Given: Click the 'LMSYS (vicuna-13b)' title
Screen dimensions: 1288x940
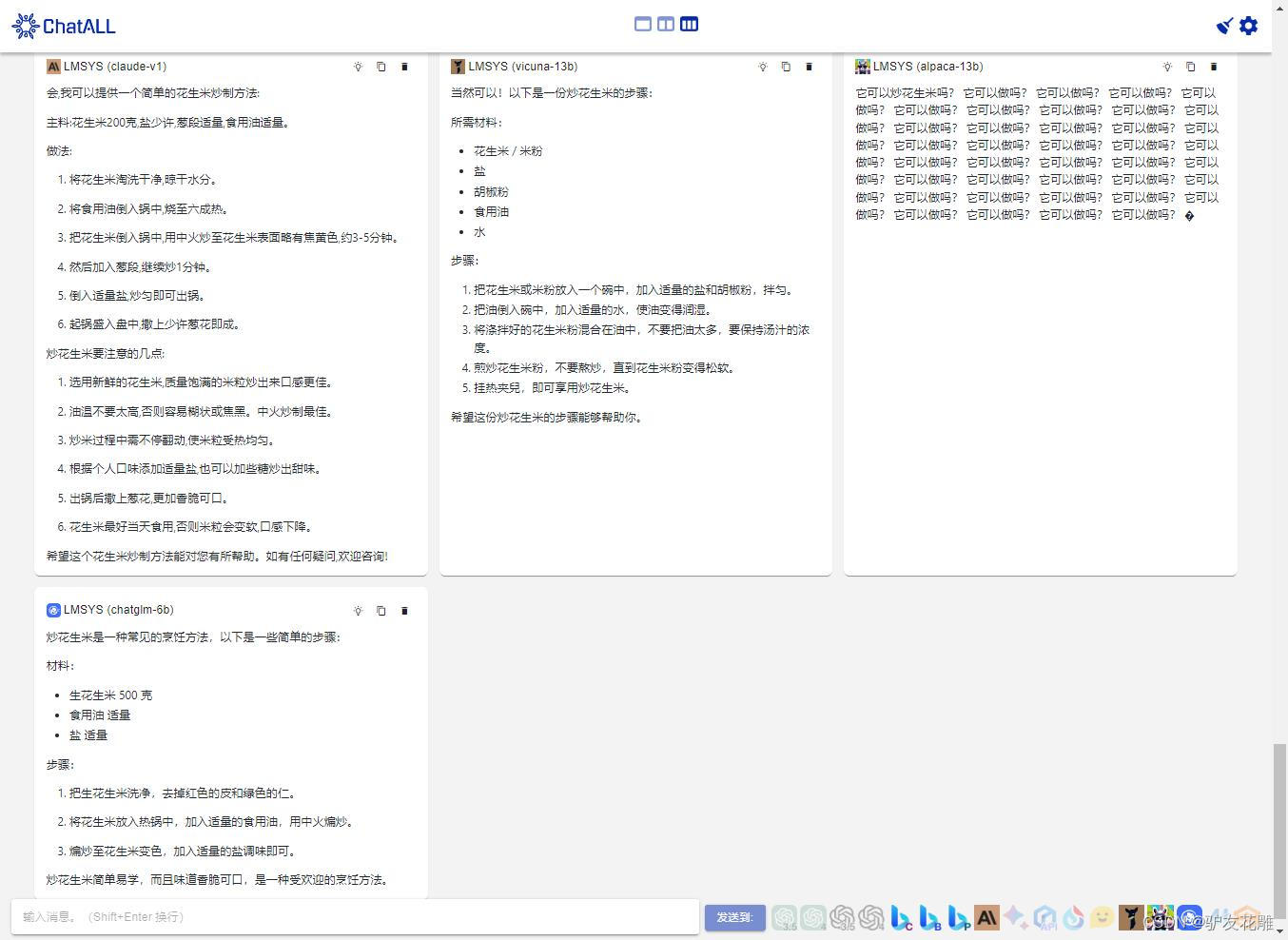Looking at the screenshot, I should 523,67.
